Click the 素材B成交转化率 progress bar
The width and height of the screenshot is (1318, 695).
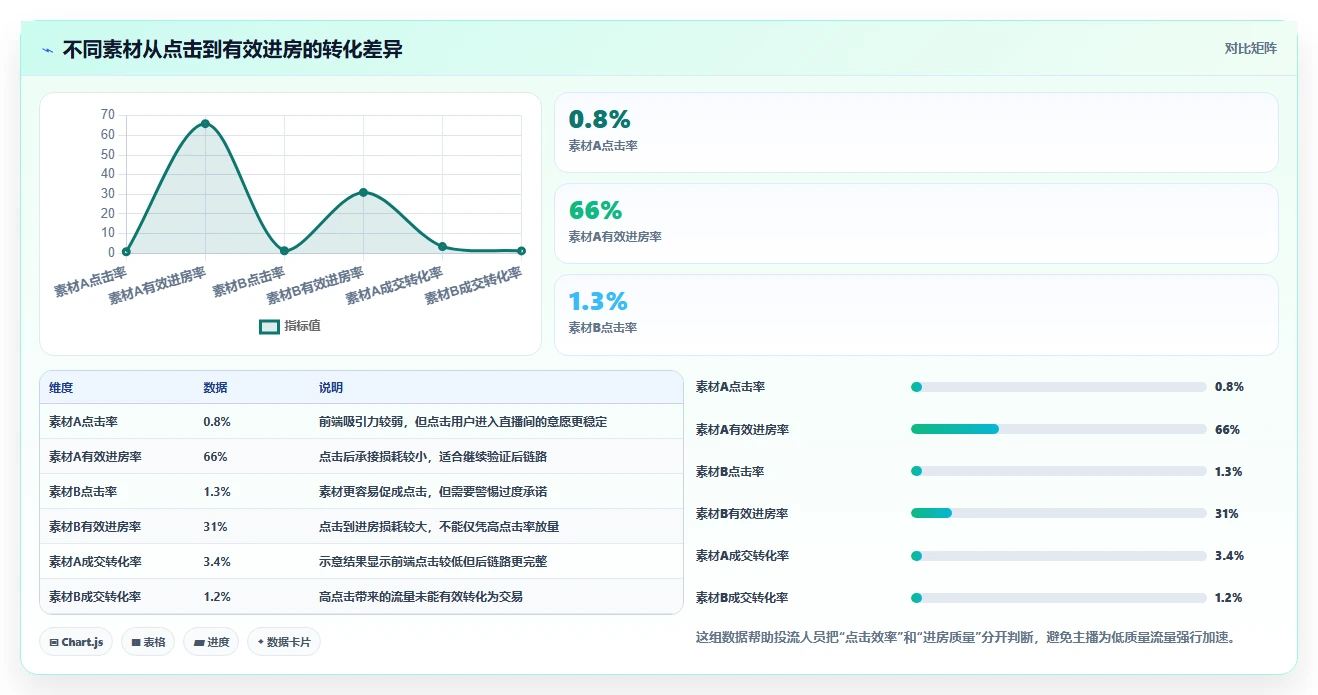(x=1058, y=598)
